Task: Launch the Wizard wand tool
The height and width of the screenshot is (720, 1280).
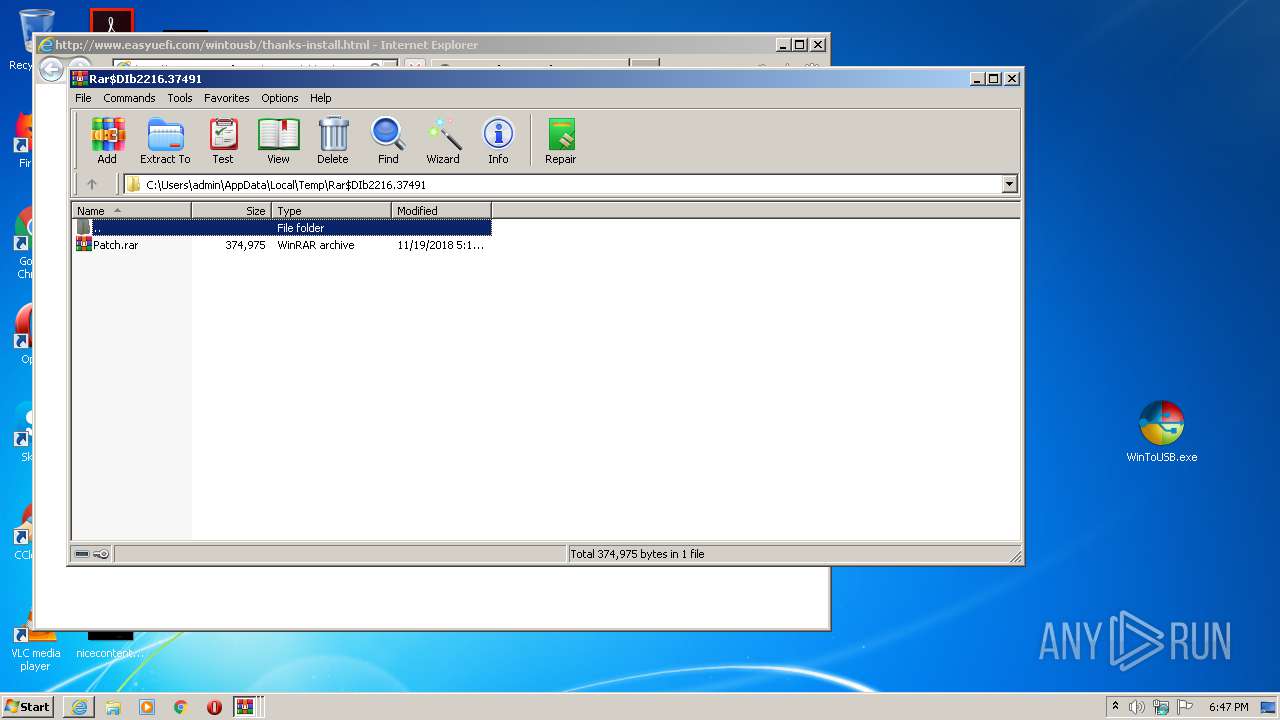Action: (x=443, y=141)
